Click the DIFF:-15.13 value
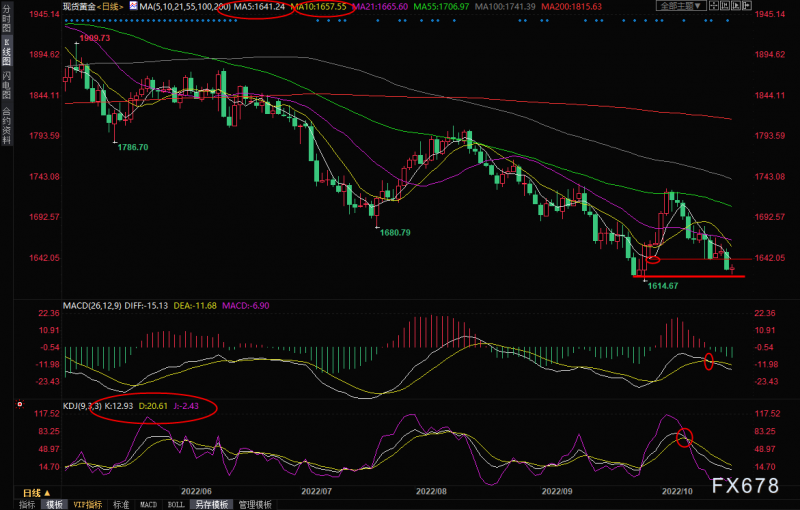The height and width of the screenshot is (510, 800). coord(146,305)
